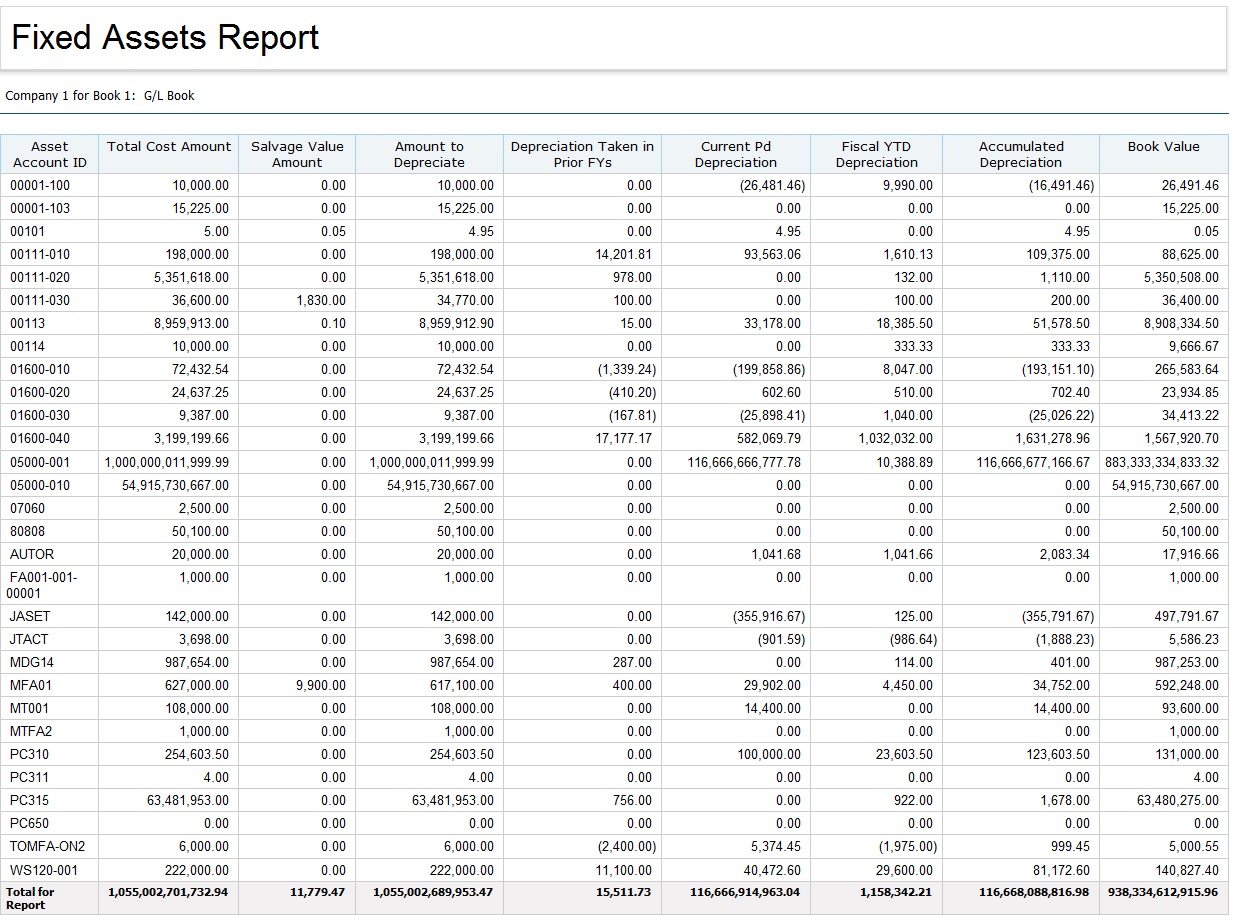Open asset account 00001-100
The height and width of the screenshot is (923, 1235).
pyautogui.click(x=40, y=185)
